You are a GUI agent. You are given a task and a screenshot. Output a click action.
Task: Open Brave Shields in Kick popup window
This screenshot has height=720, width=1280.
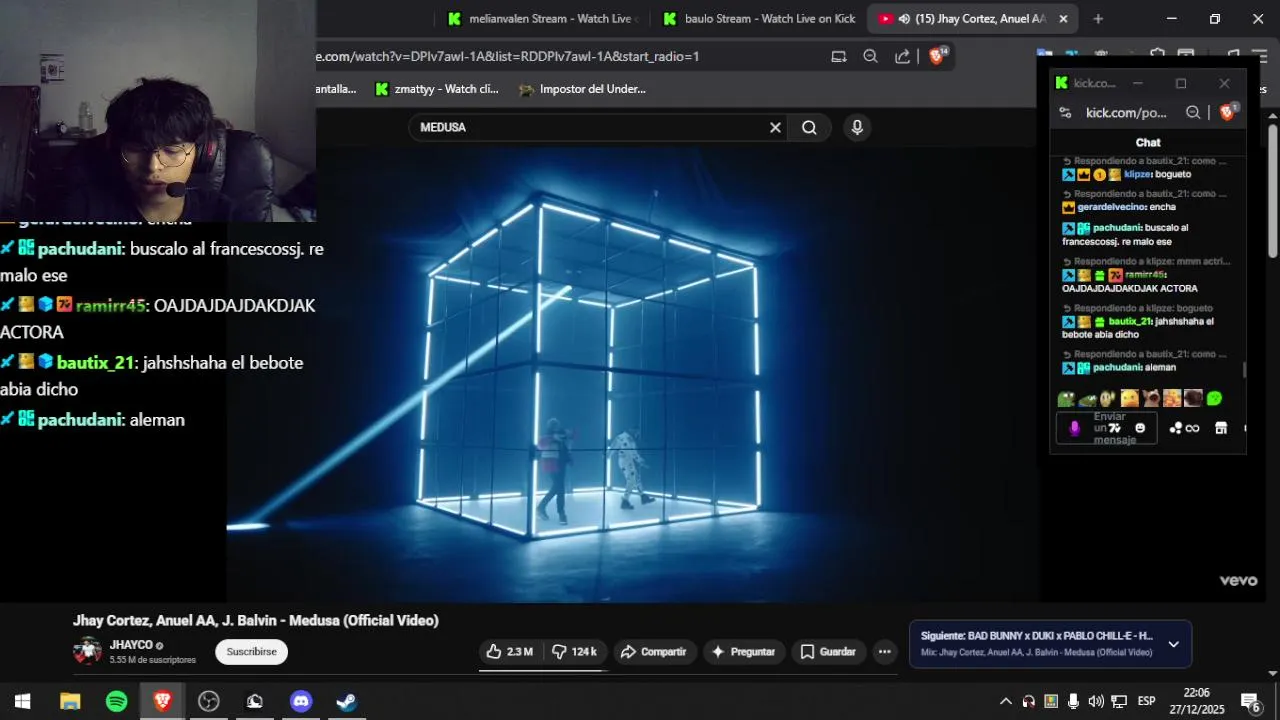click(1228, 112)
